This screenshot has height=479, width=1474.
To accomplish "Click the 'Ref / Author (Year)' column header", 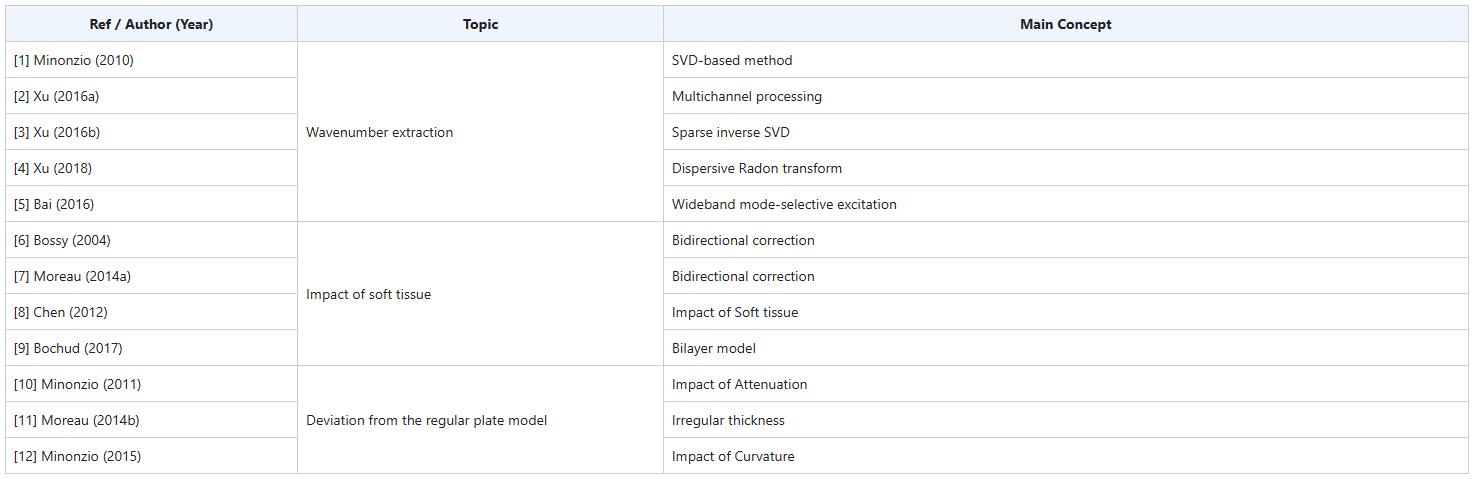I will (151, 24).
